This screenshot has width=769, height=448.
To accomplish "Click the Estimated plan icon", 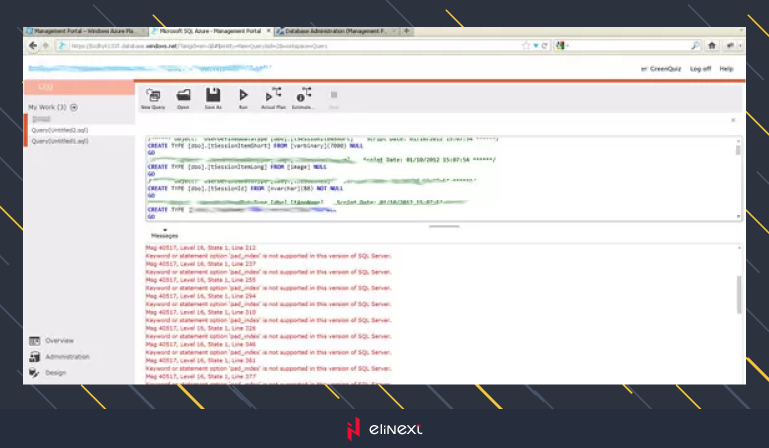I will [303, 97].
